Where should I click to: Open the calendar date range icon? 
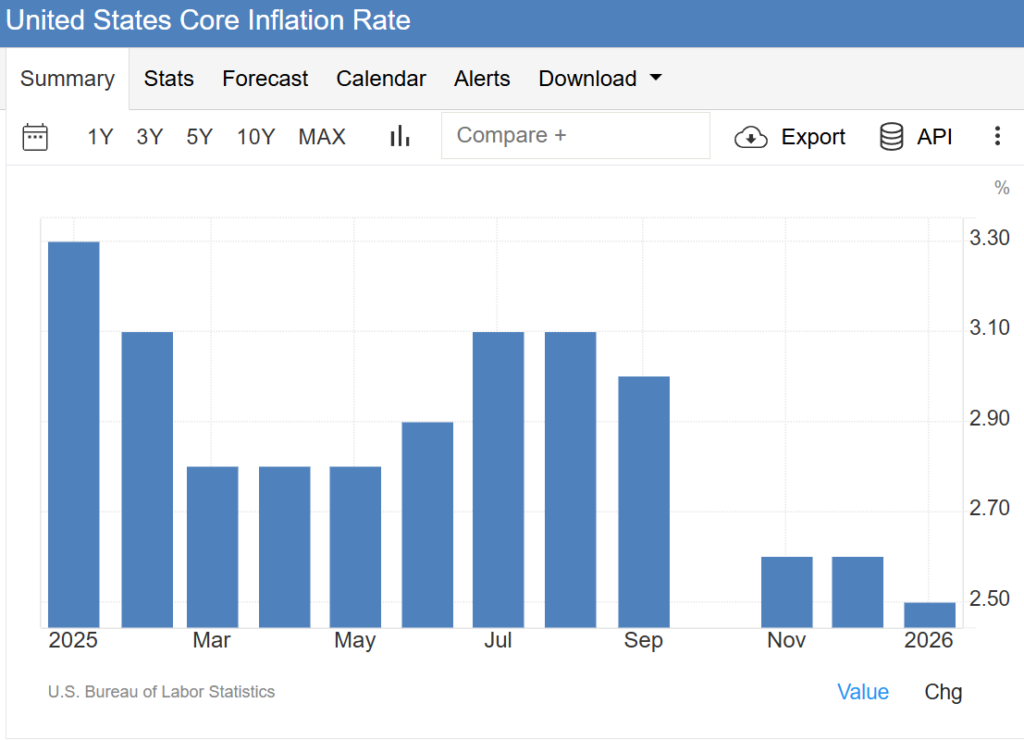(x=35, y=137)
